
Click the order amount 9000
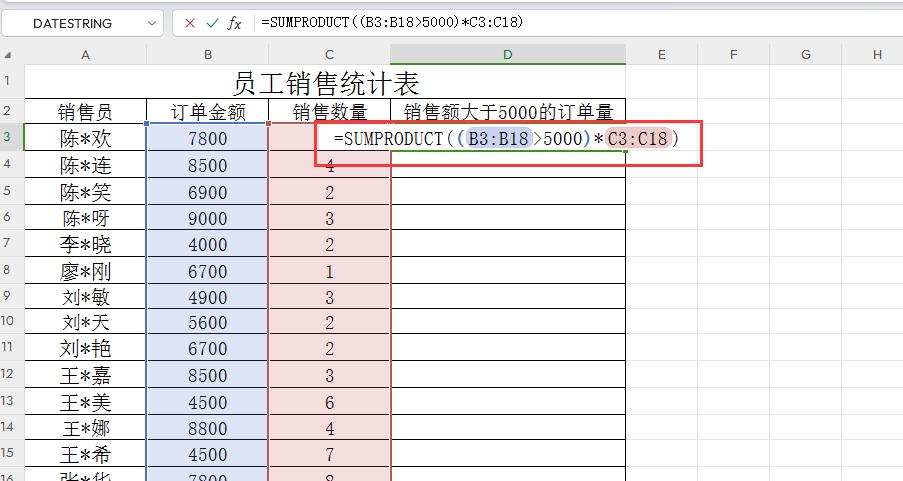point(207,218)
